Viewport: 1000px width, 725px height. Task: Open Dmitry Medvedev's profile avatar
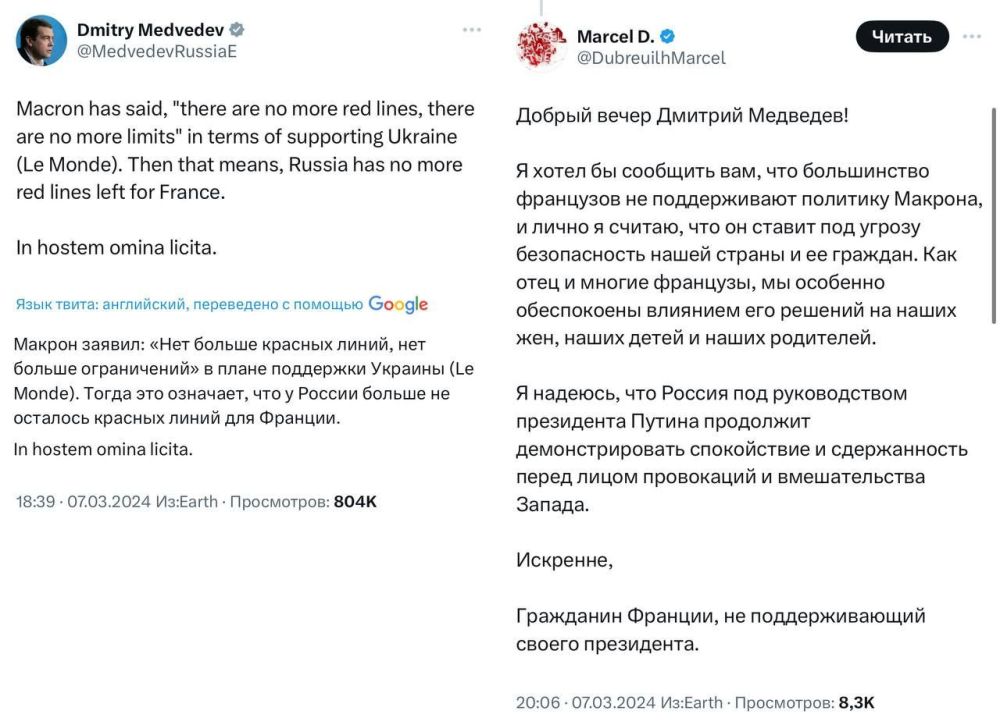click(x=39, y=40)
